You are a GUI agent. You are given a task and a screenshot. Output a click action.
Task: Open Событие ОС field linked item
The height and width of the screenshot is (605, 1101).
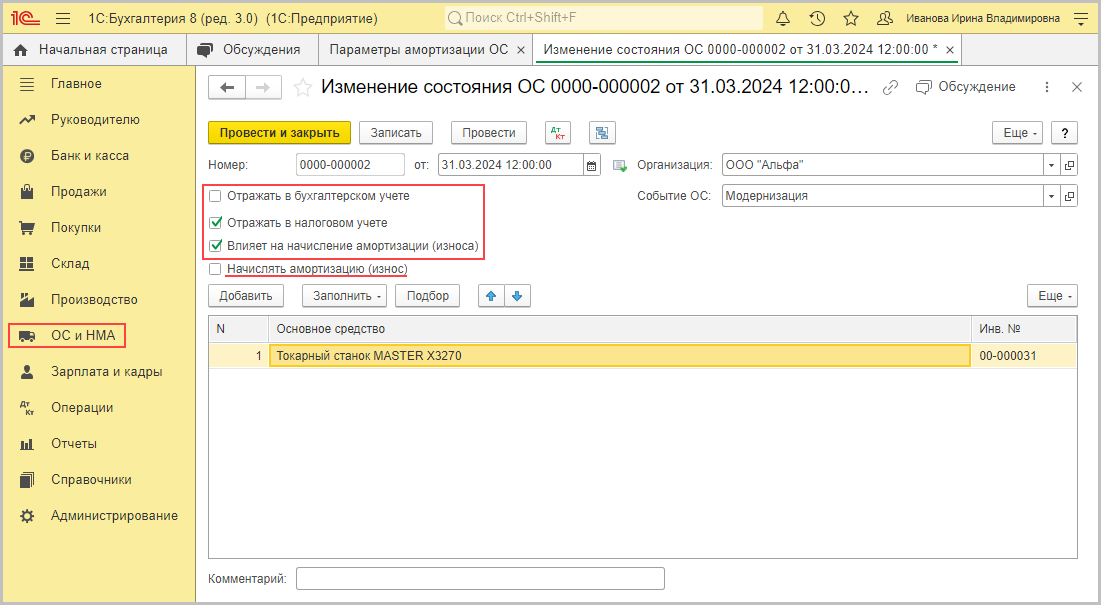[x=1069, y=196]
